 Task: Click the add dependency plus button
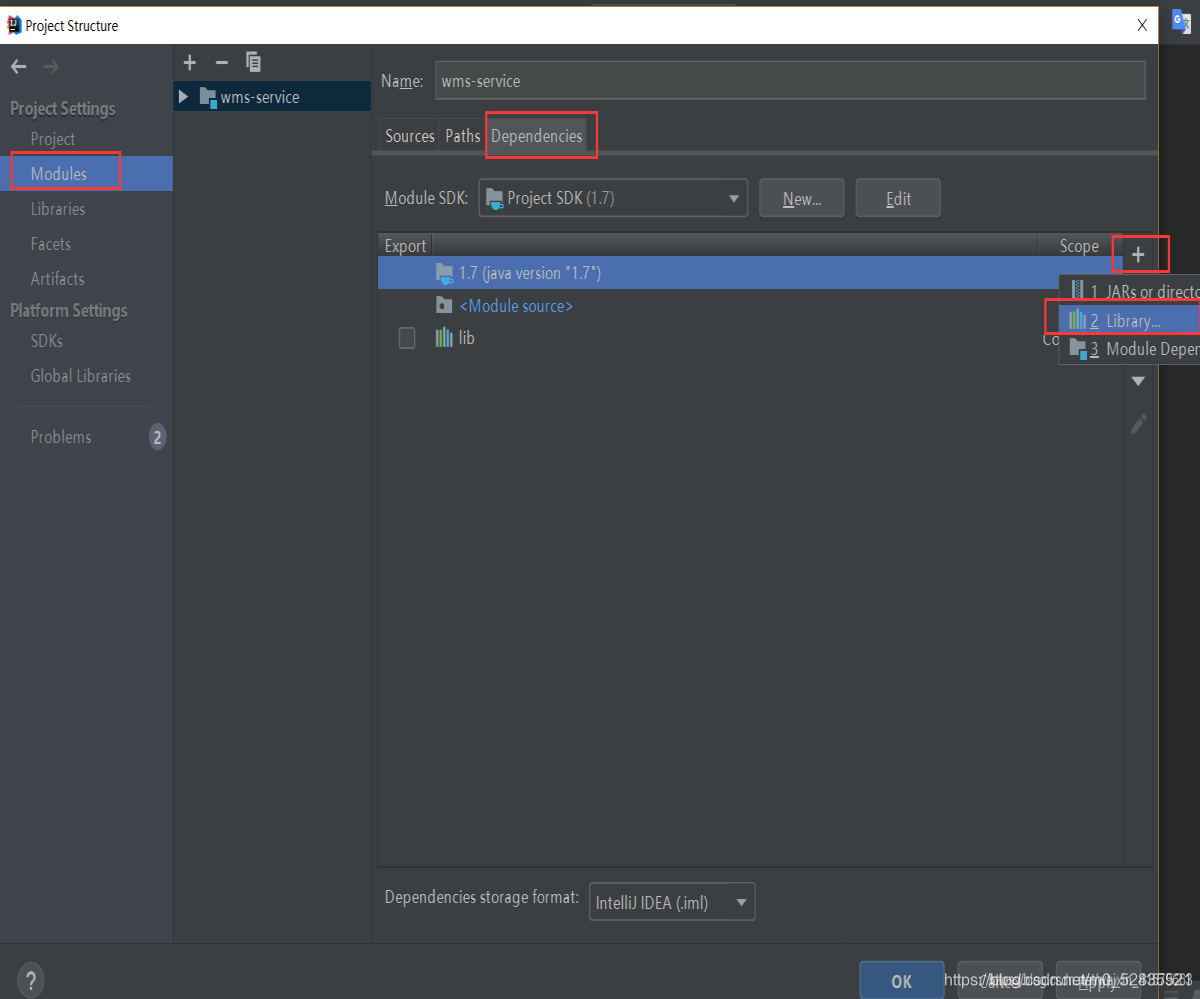tap(1138, 255)
